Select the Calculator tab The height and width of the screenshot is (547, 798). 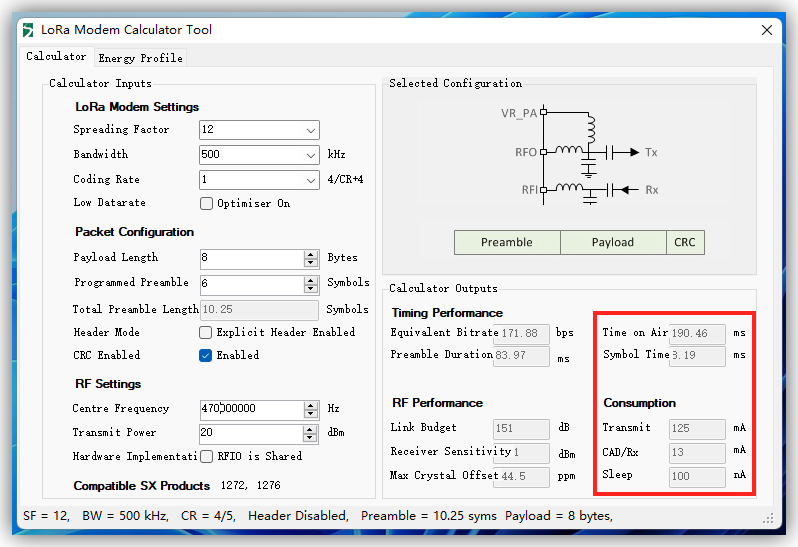point(56,57)
